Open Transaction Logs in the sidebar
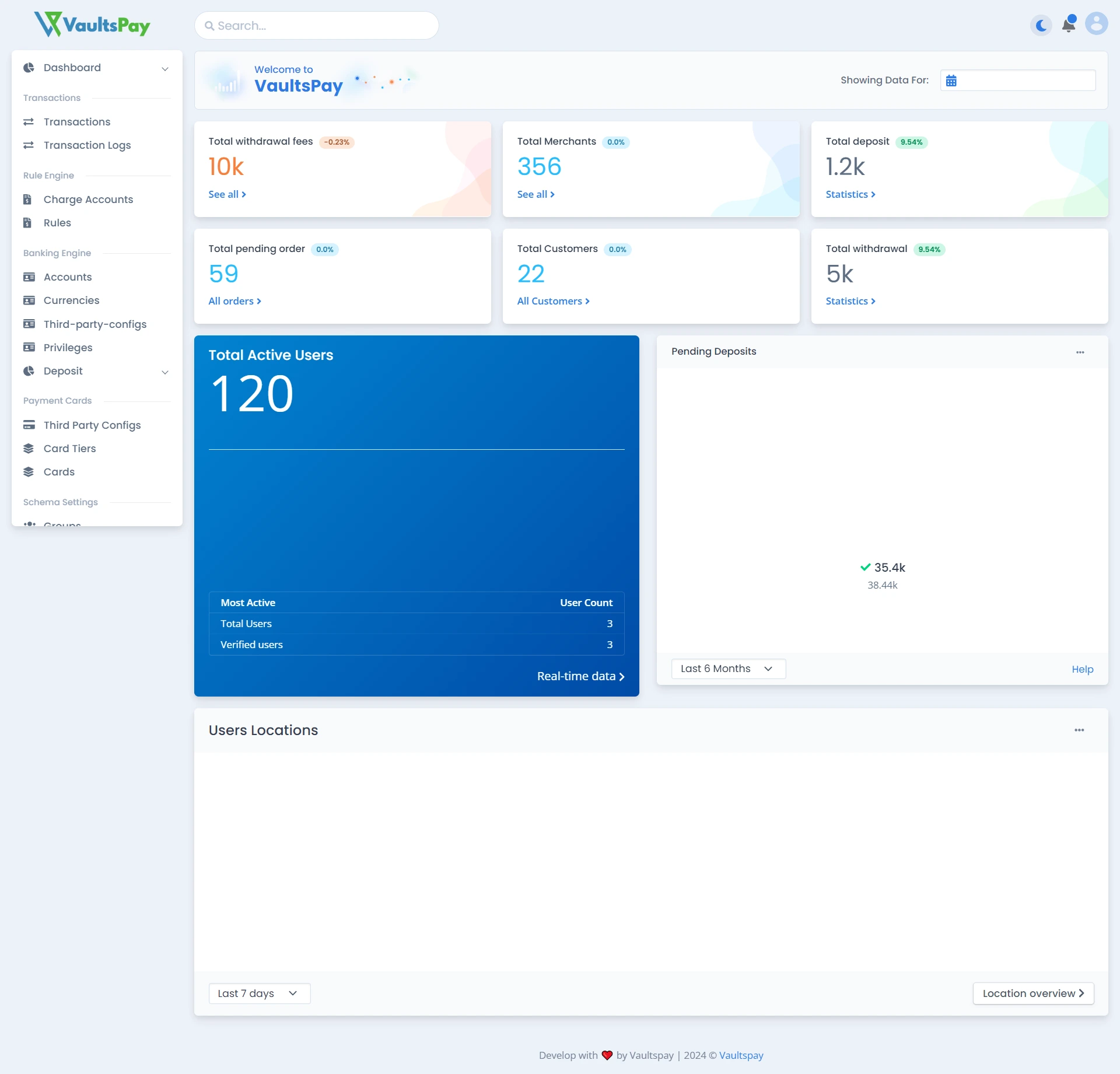The height and width of the screenshot is (1074, 1120). (87, 145)
